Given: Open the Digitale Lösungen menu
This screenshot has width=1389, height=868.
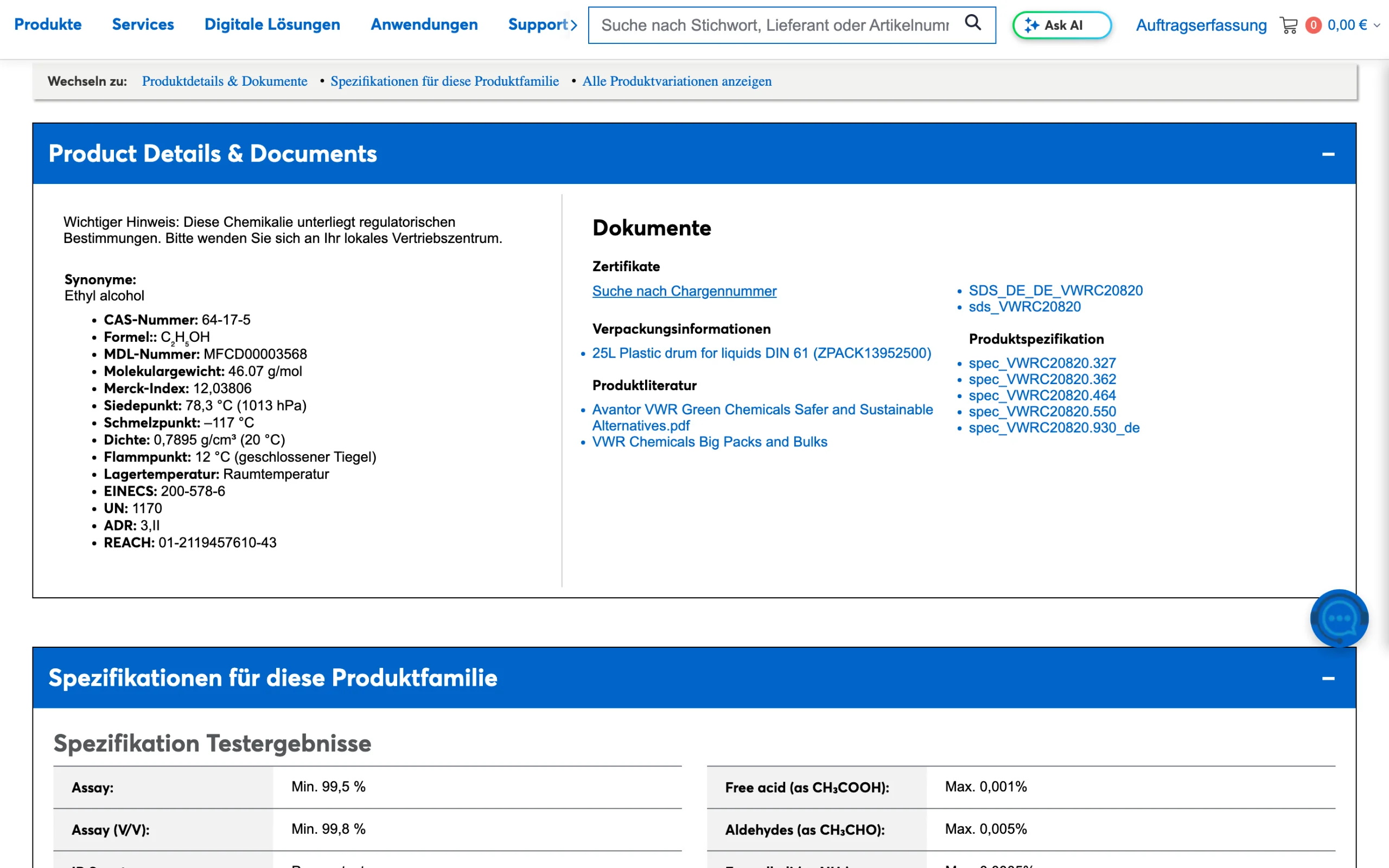Looking at the screenshot, I should point(272,25).
